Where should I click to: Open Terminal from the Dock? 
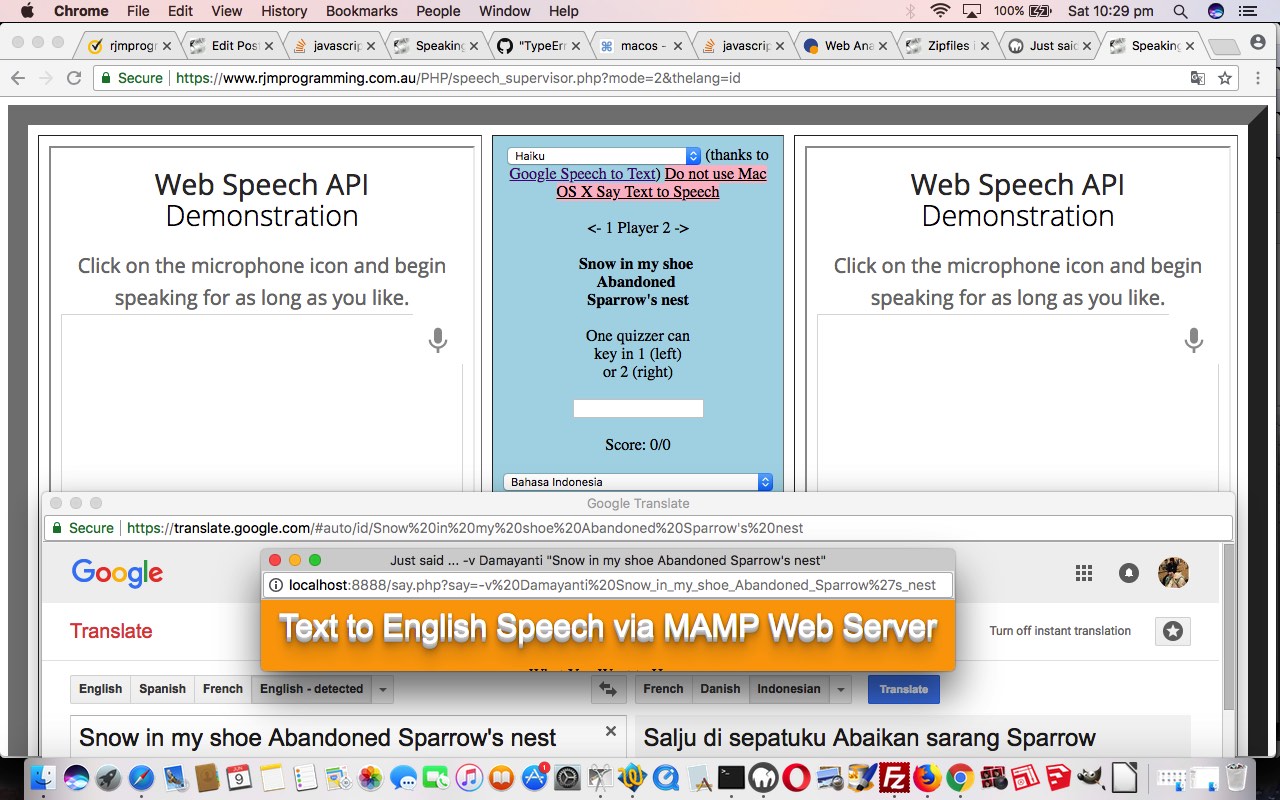[731, 777]
